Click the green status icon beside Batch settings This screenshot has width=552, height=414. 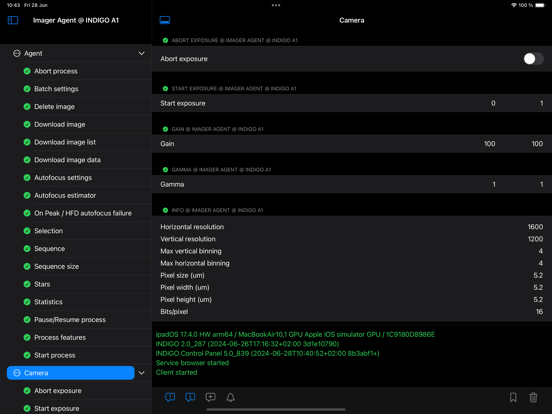click(27, 89)
